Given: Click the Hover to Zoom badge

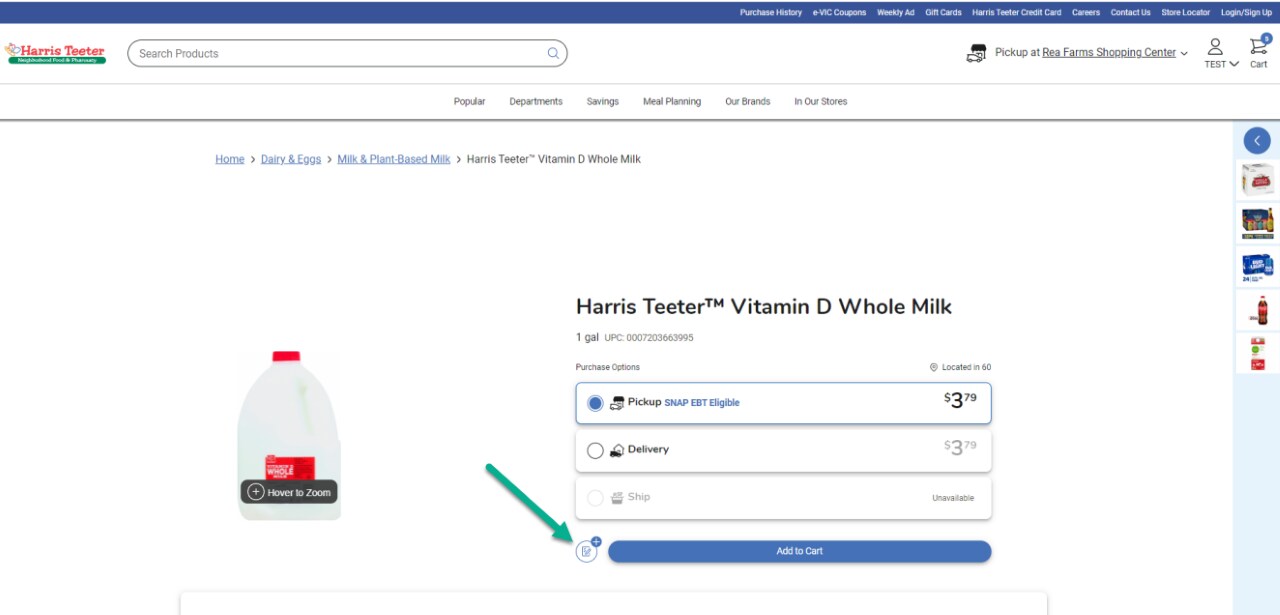Looking at the screenshot, I should 289,492.
